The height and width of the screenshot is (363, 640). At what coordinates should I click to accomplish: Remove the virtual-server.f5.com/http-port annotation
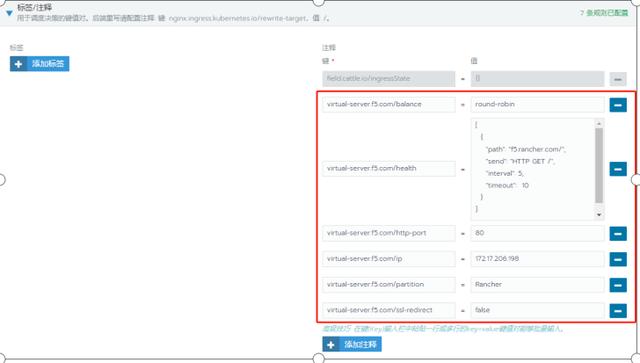pyautogui.click(x=618, y=234)
